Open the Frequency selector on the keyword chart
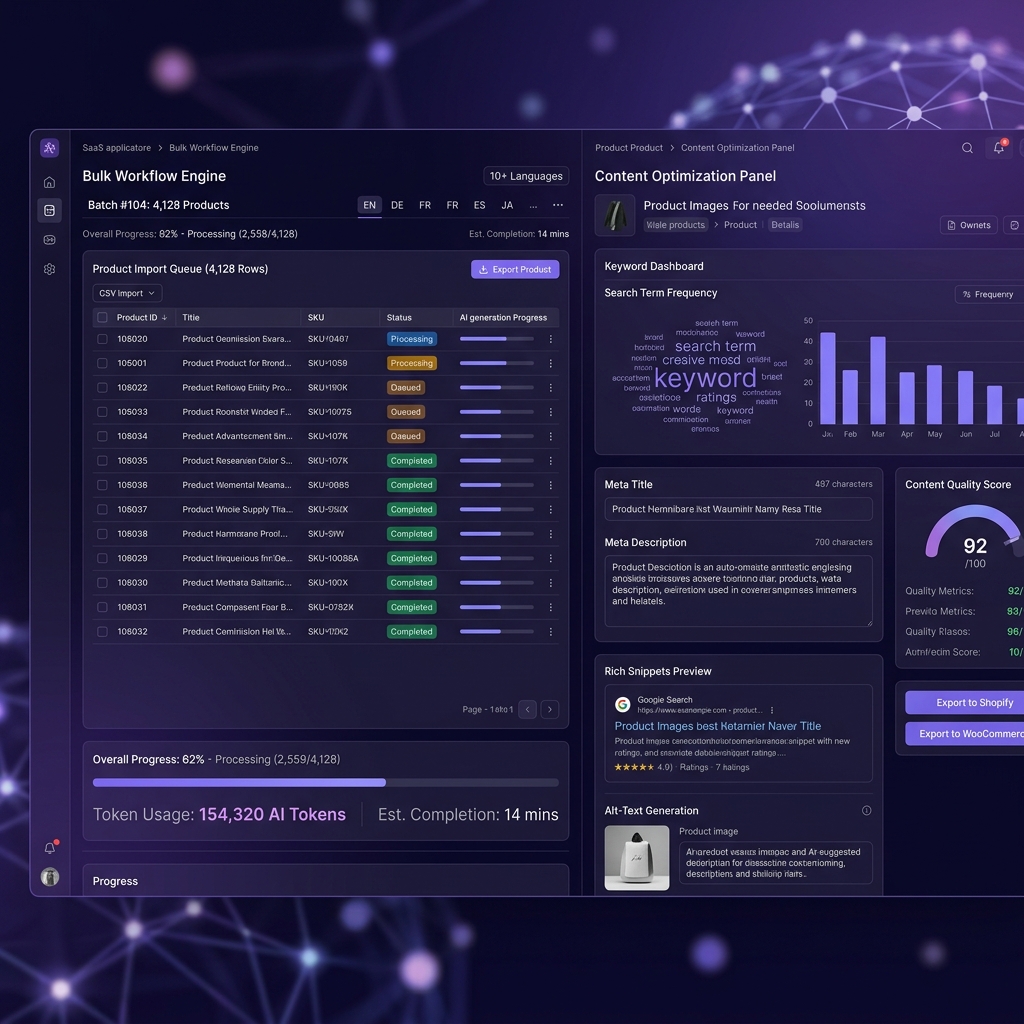This screenshot has width=1024, height=1024. [989, 295]
